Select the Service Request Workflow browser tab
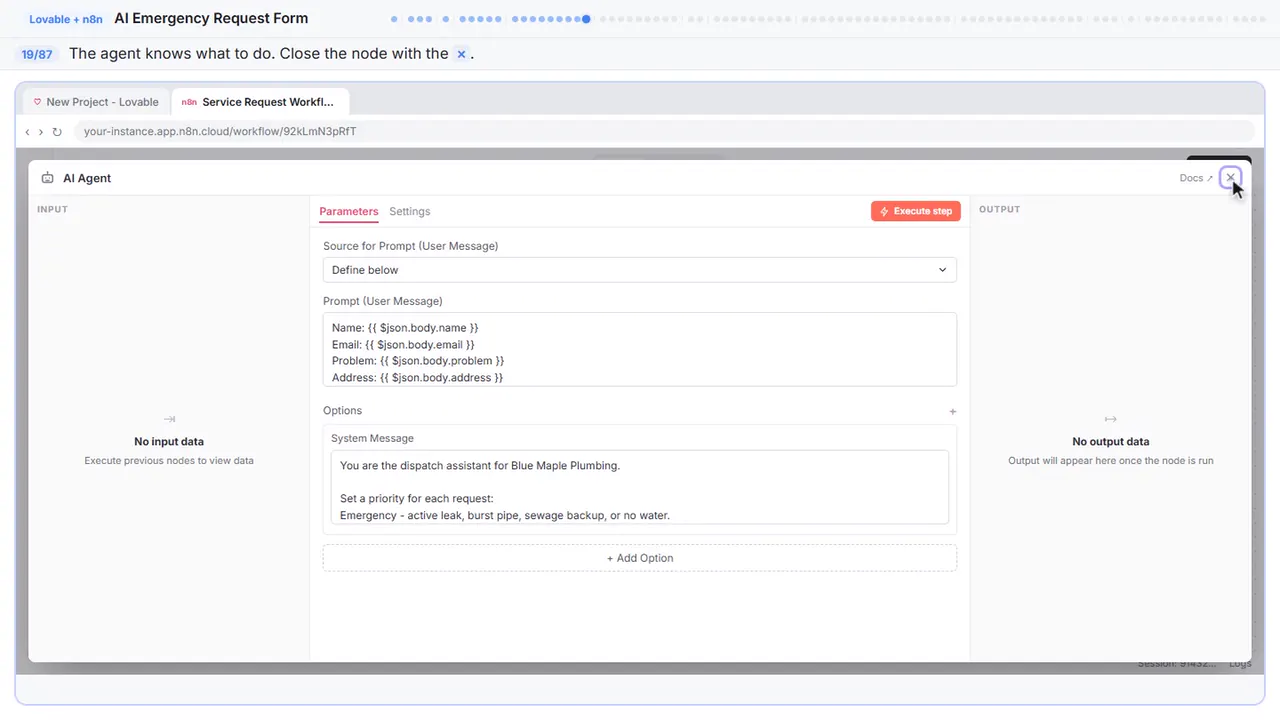Image resolution: width=1280 pixels, height=720 pixels. coord(260,102)
